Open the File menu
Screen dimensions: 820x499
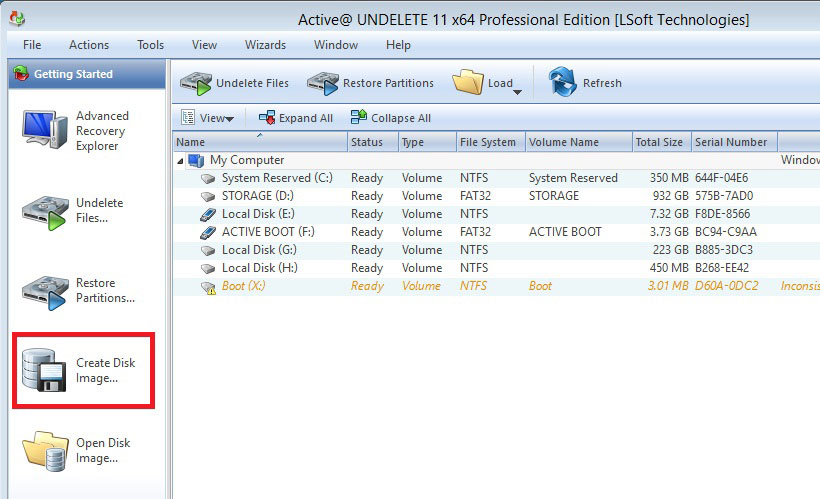32,45
